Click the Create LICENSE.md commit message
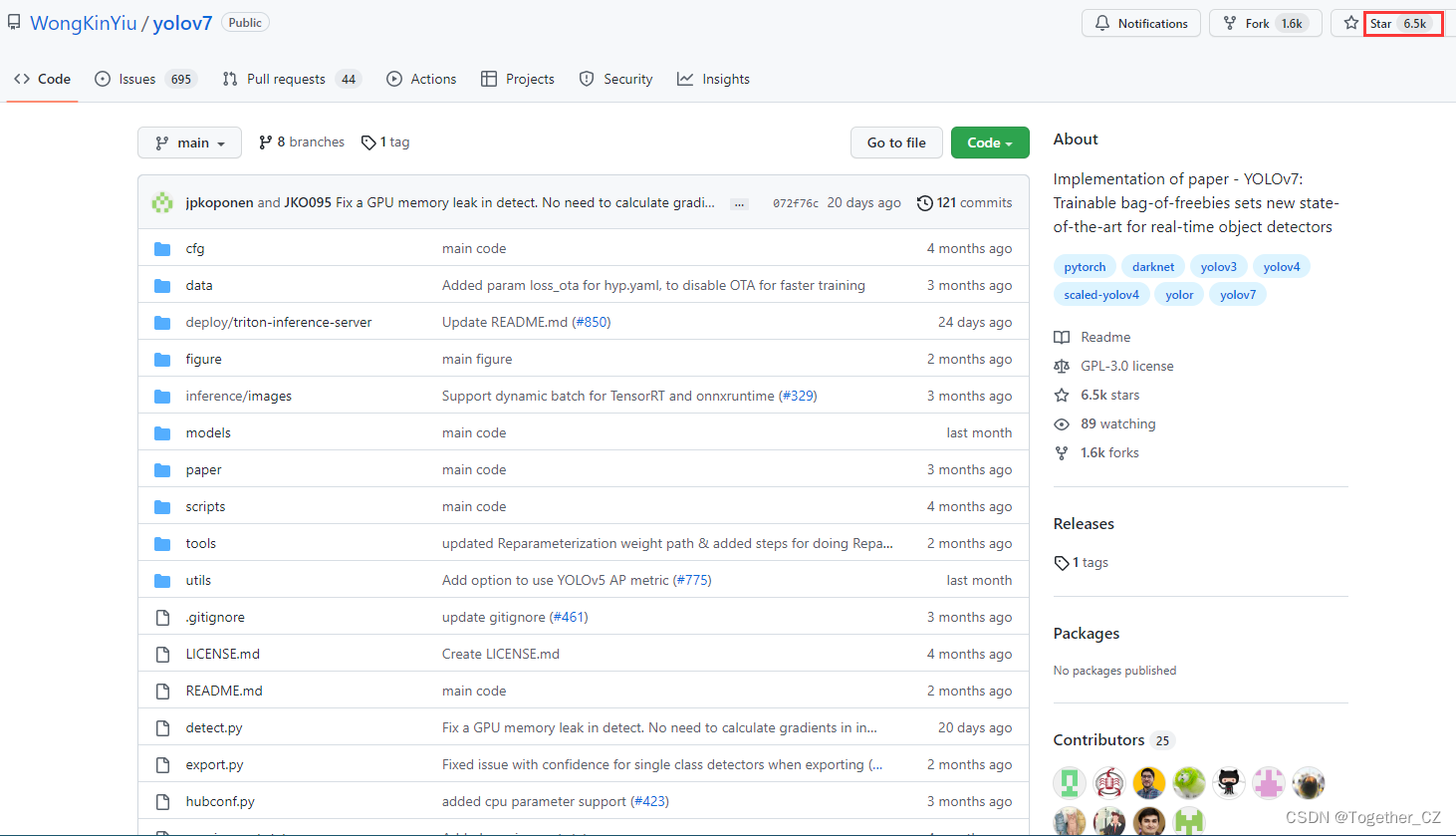 (x=501, y=654)
